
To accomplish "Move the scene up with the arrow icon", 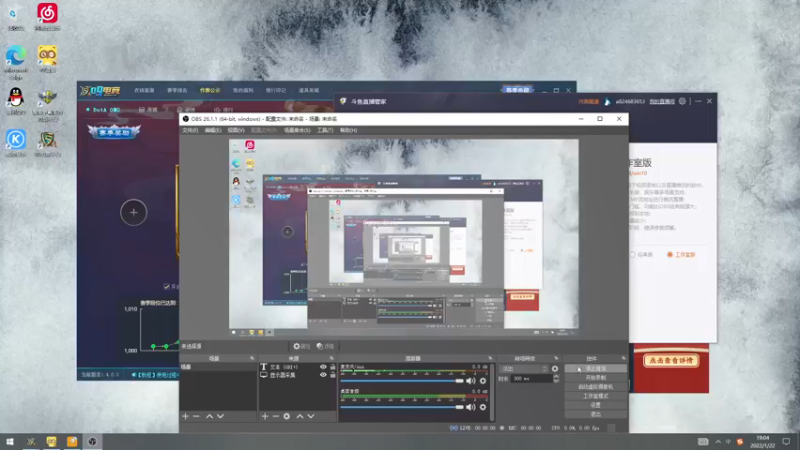I will [x=210, y=416].
